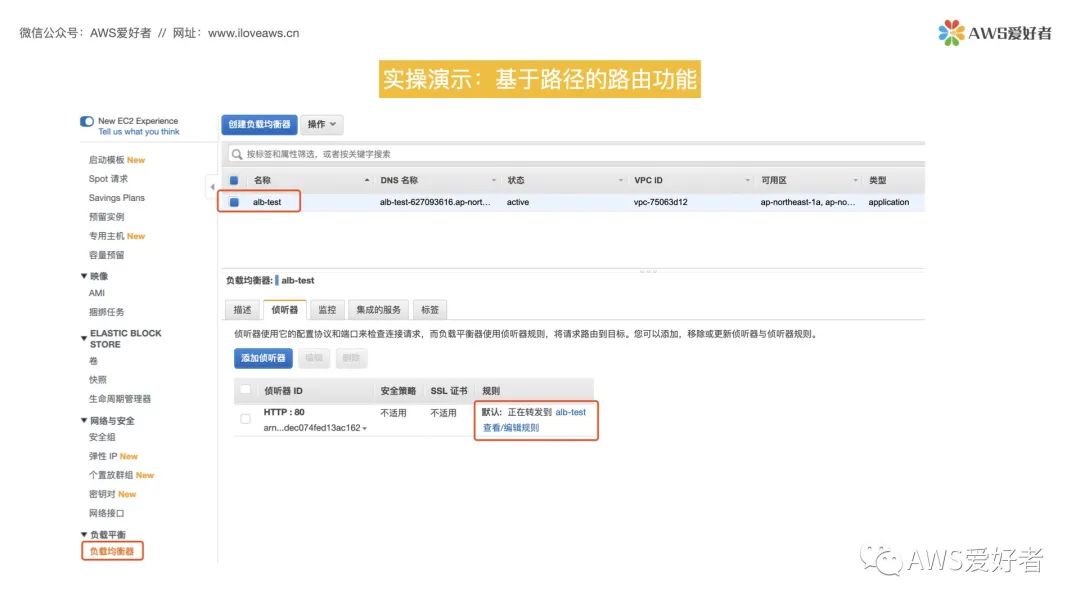Open 快照 in the sidebar
This screenshot has height=608, width=1080.
tap(98, 379)
